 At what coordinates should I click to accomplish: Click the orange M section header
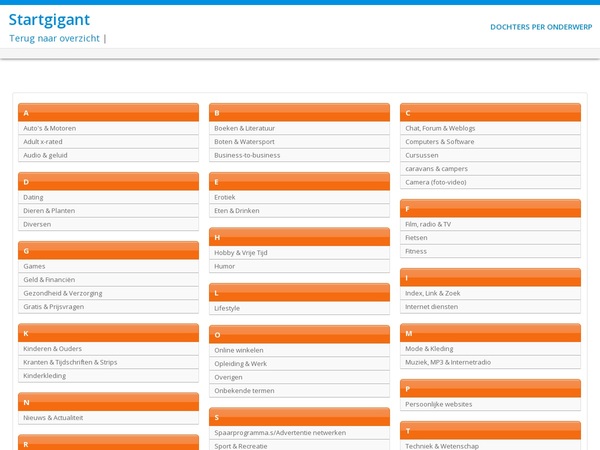[x=490, y=333]
